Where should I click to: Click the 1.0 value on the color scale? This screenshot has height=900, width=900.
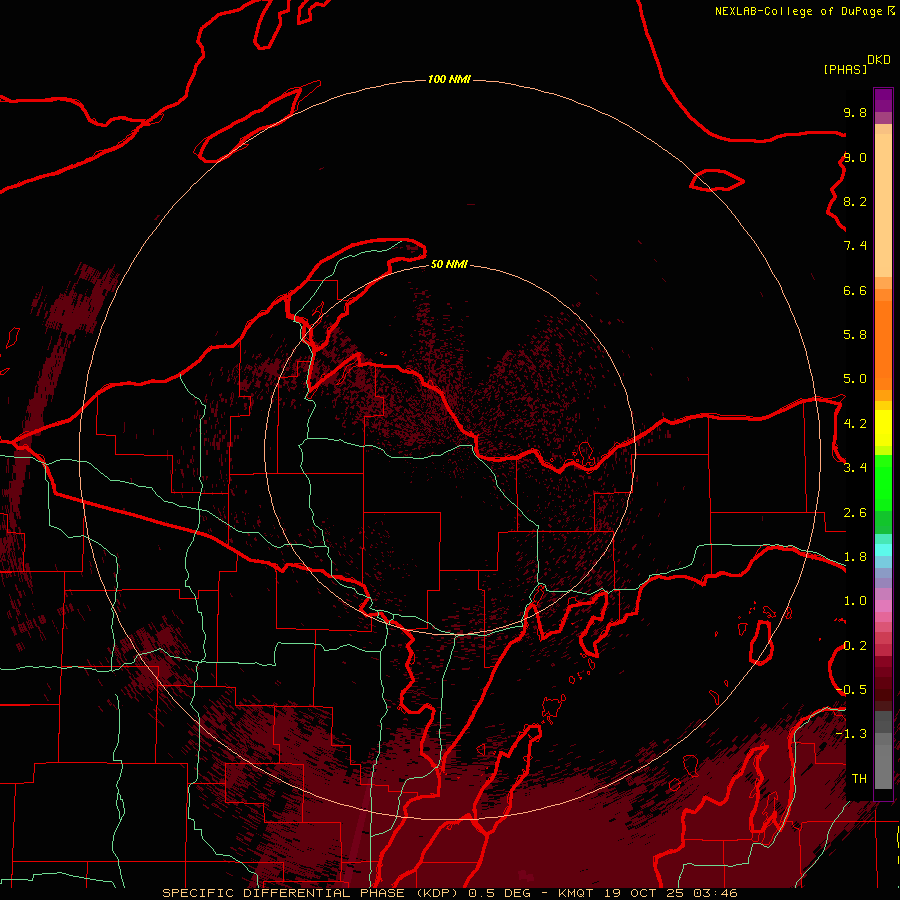[855, 601]
